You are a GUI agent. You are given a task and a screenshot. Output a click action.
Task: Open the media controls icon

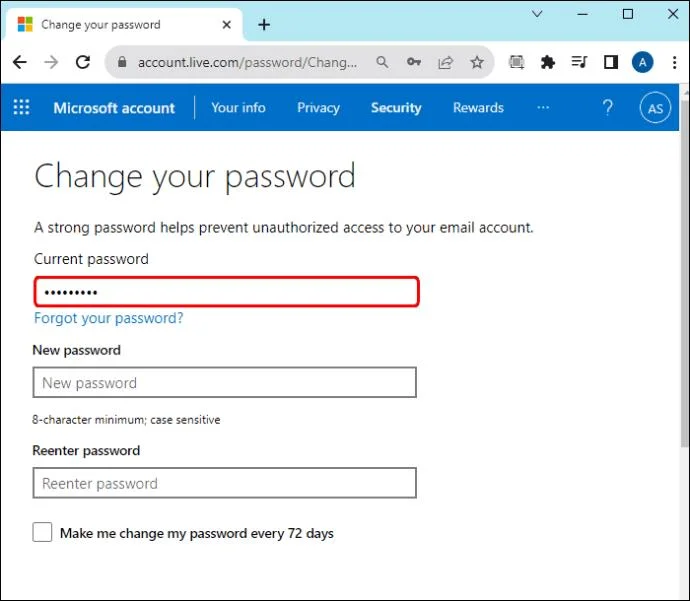[579, 62]
